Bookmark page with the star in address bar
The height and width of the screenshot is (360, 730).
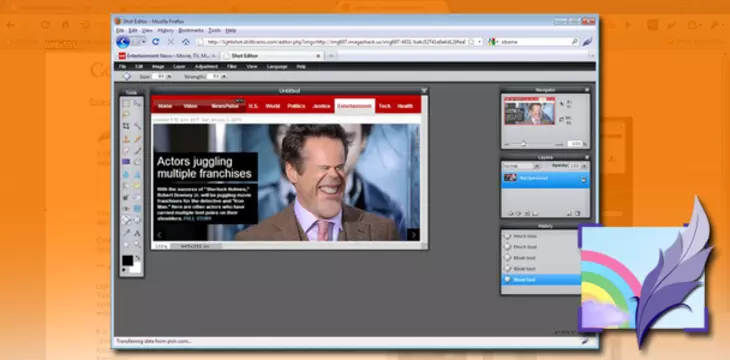click(x=471, y=41)
